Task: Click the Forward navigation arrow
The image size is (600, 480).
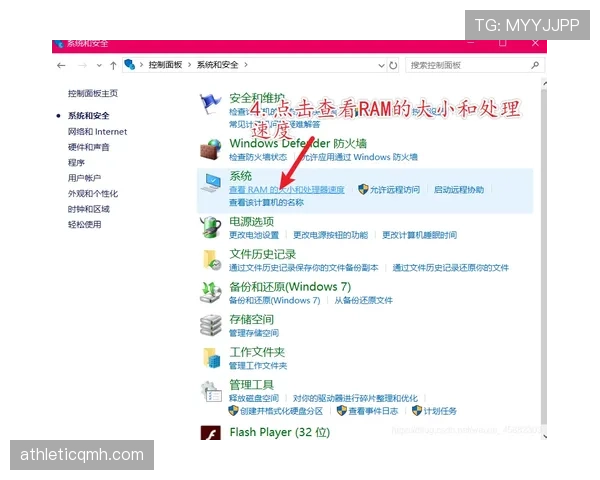Action: 82,65
